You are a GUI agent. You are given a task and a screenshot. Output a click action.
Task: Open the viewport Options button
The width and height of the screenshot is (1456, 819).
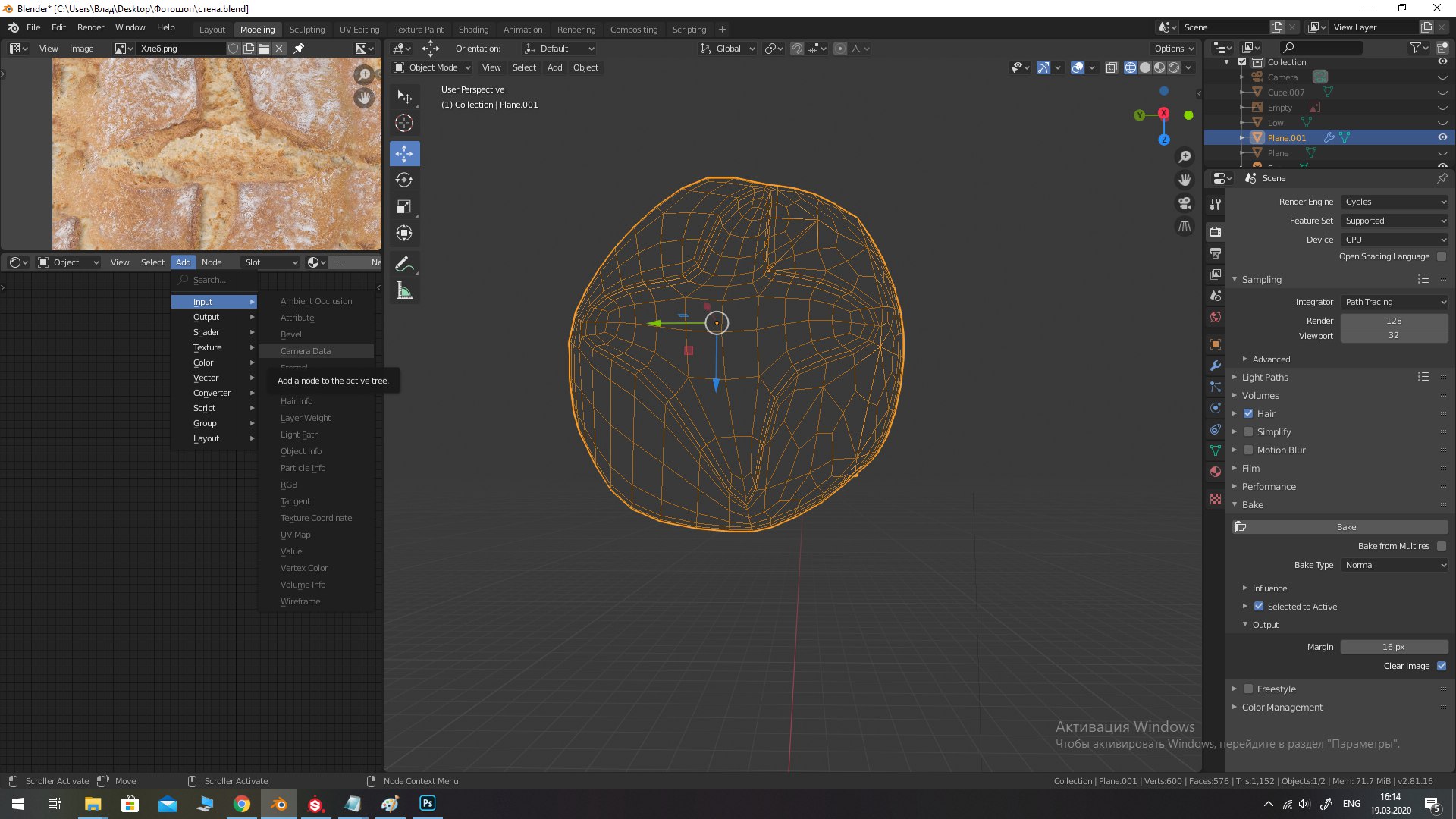(1174, 49)
